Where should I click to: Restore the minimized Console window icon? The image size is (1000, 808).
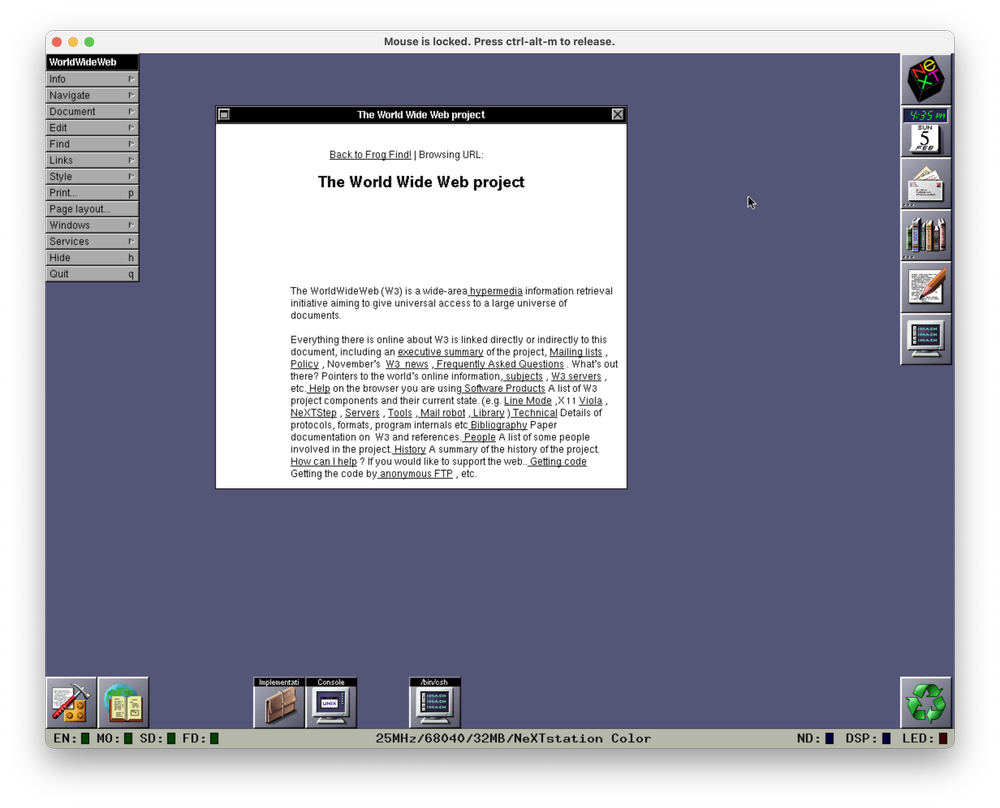click(330, 703)
